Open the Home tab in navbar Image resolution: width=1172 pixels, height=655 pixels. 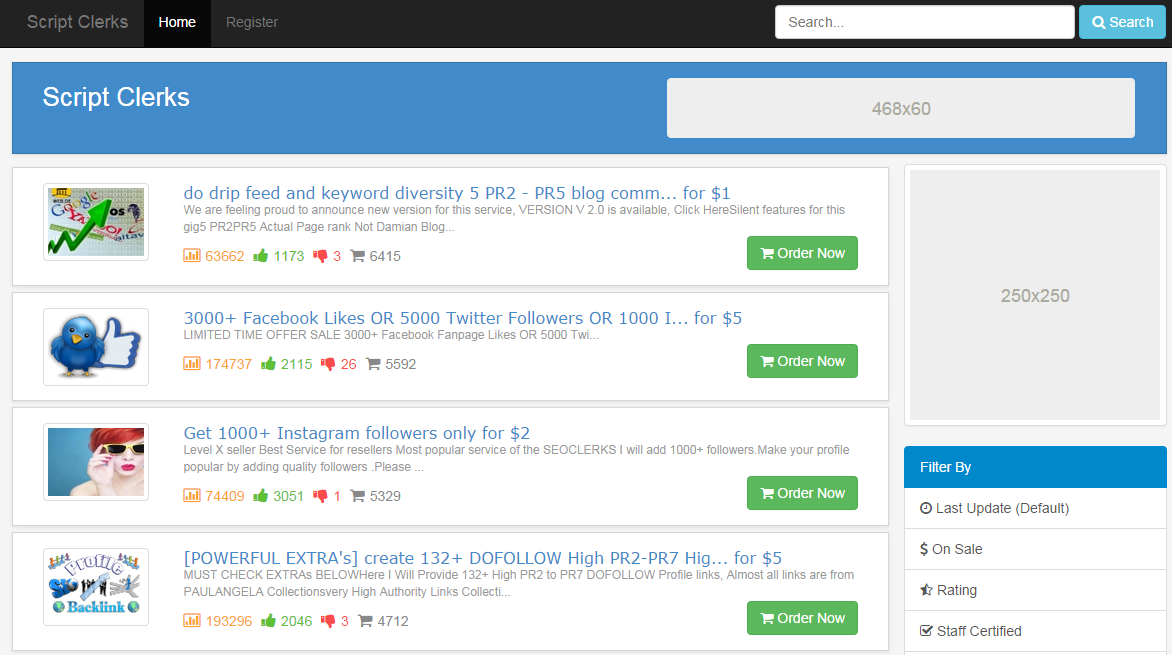point(177,23)
